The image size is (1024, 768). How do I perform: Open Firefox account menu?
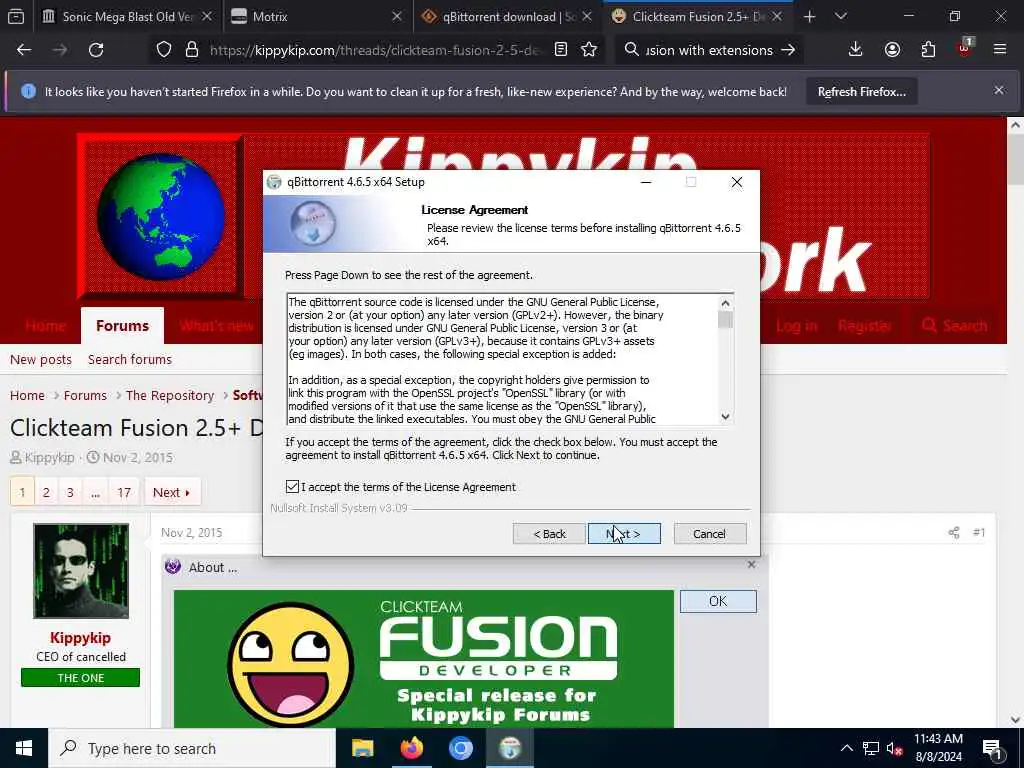coord(892,50)
